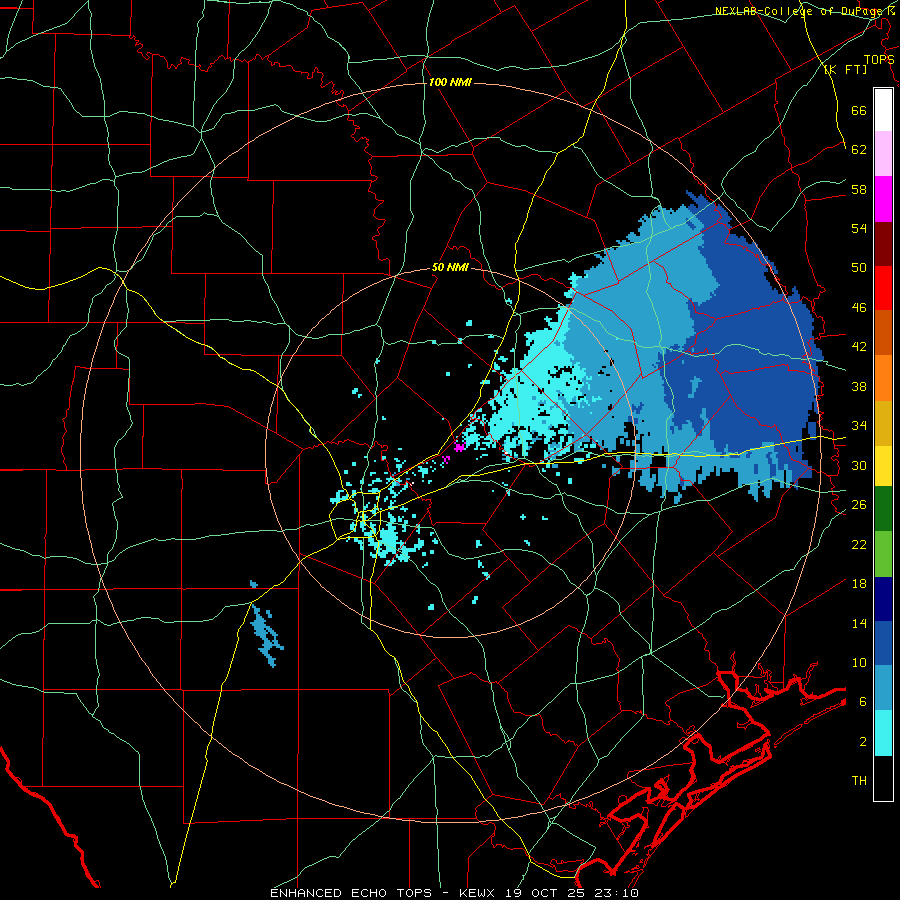Pick the light blue legend swatch

coord(883,688)
